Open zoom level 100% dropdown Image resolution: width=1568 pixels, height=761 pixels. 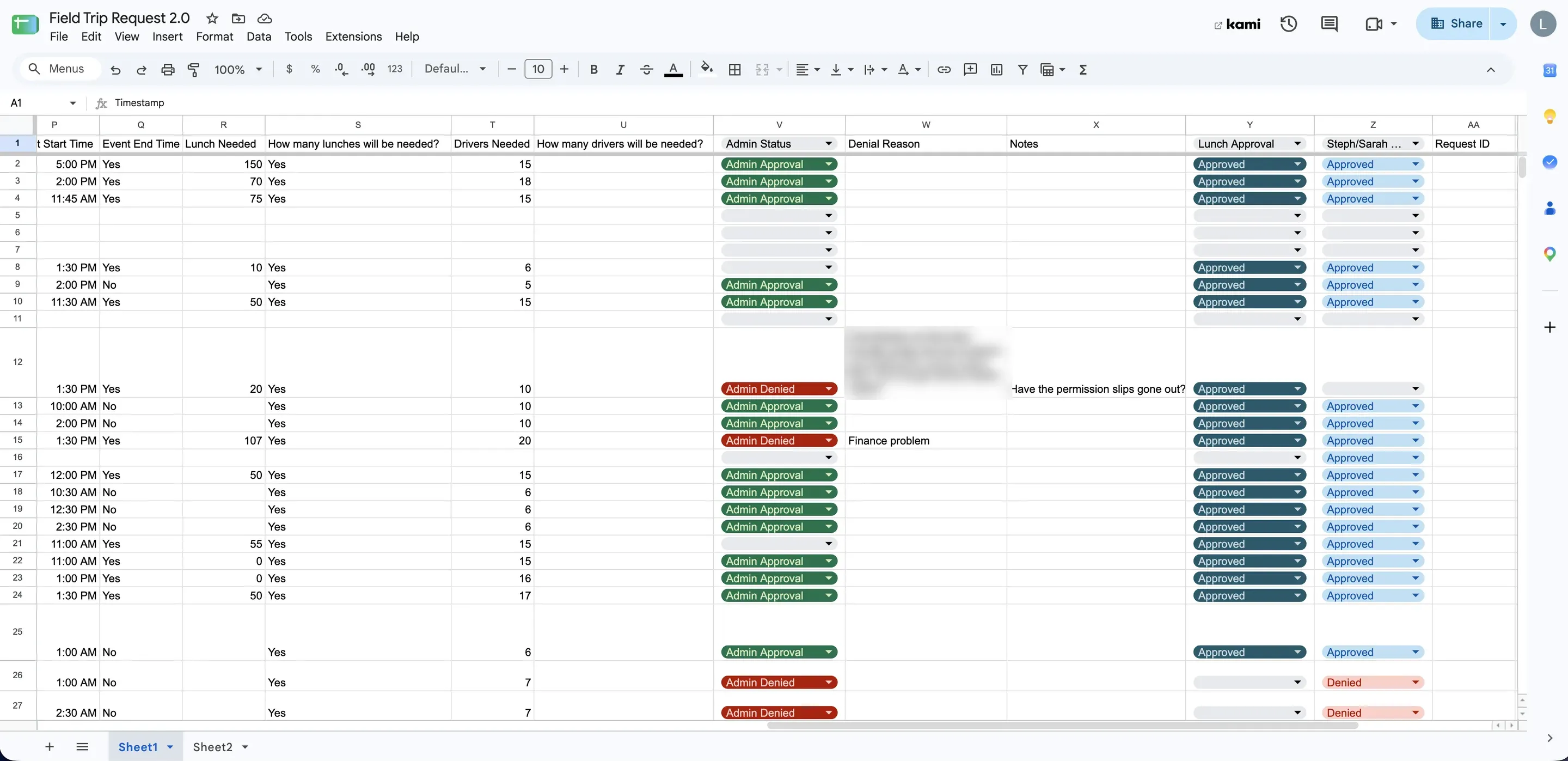click(x=238, y=69)
